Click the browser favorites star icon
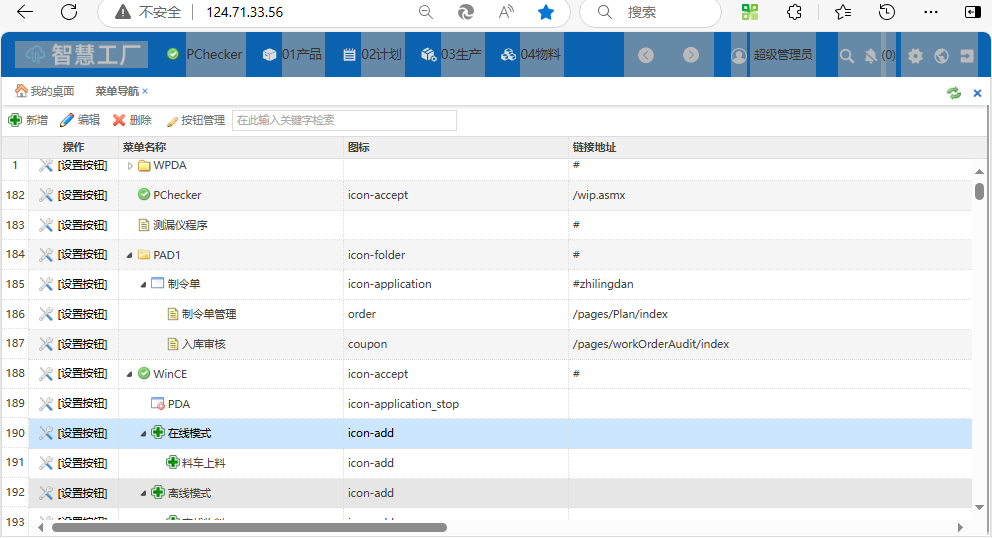The image size is (992, 538). pos(545,12)
